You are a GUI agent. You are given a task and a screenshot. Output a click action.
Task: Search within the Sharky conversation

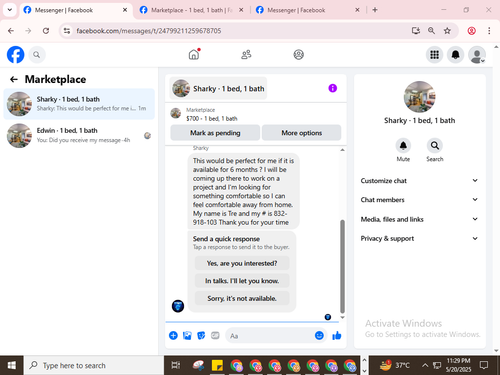point(435,146)
